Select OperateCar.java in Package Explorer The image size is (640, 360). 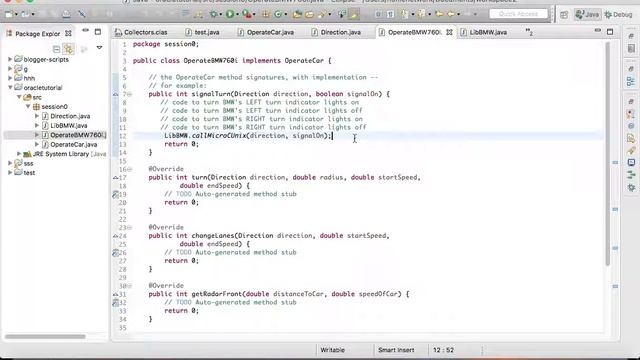(x=73, y=144)
